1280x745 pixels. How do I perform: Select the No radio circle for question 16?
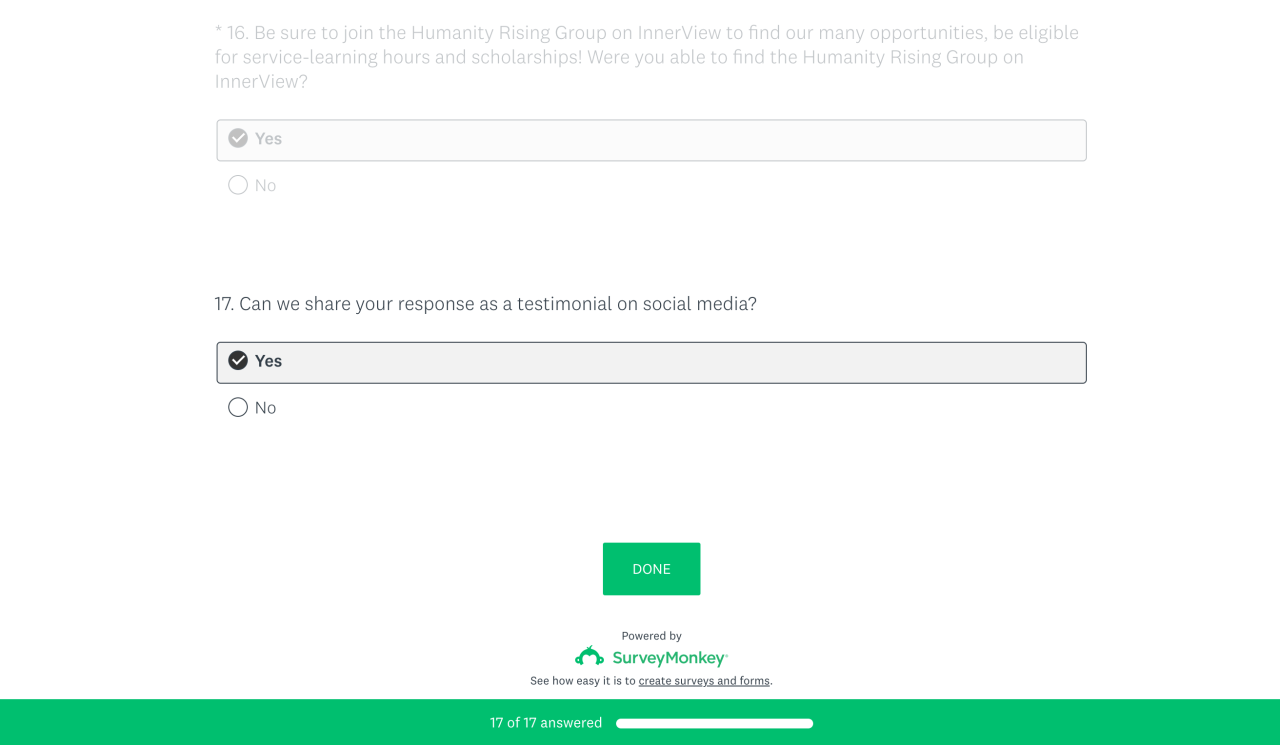(238, 185)
